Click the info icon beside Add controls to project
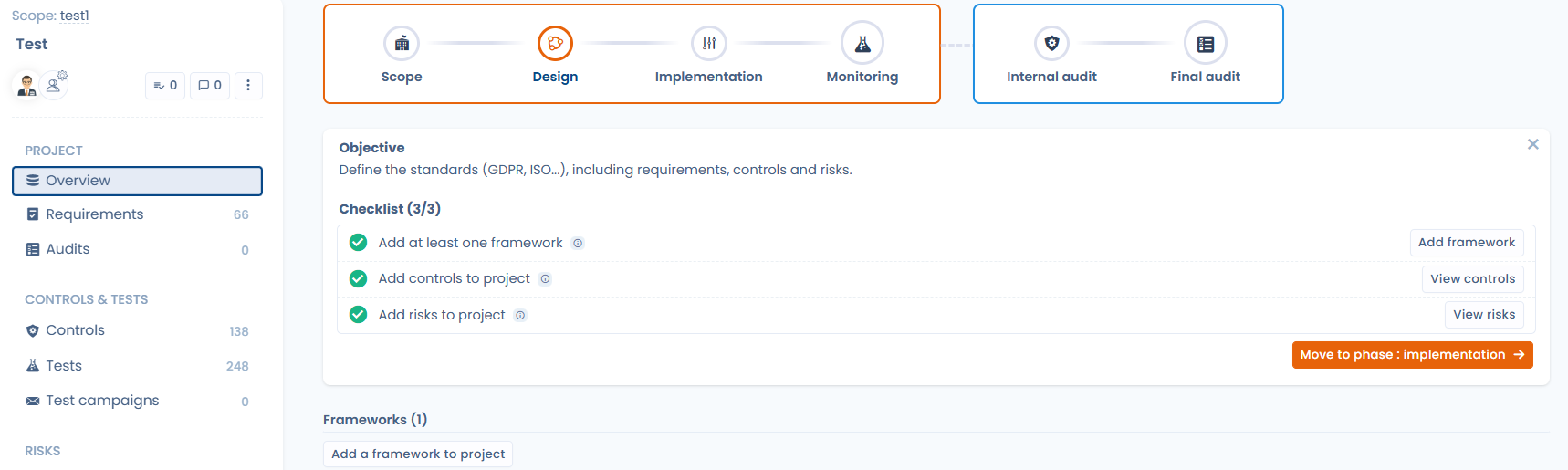1568x470 pixels. click(545, 279)
